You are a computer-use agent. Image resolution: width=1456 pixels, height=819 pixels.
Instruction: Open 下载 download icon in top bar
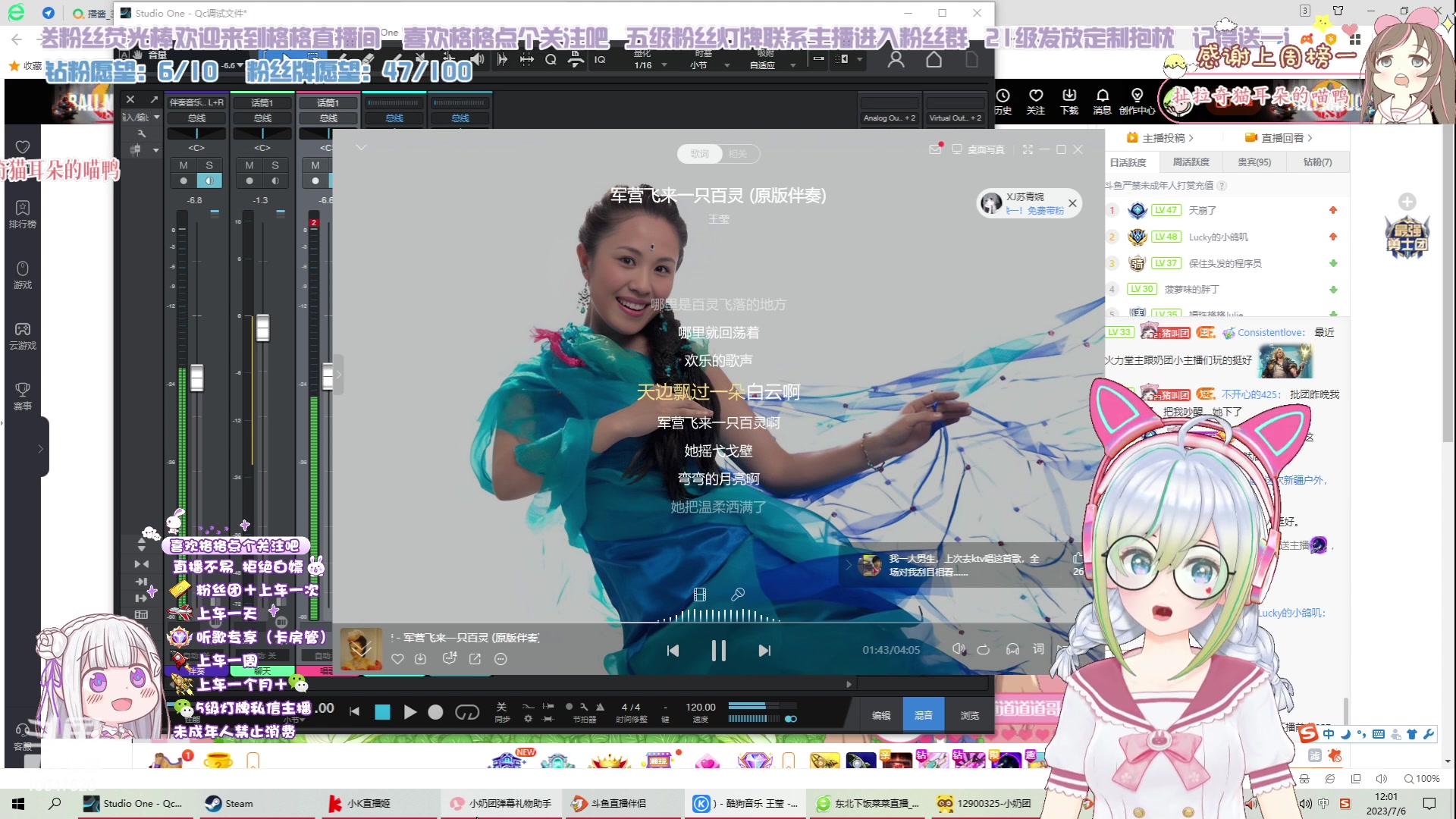pyautogui.click(x=1069, y=102)
